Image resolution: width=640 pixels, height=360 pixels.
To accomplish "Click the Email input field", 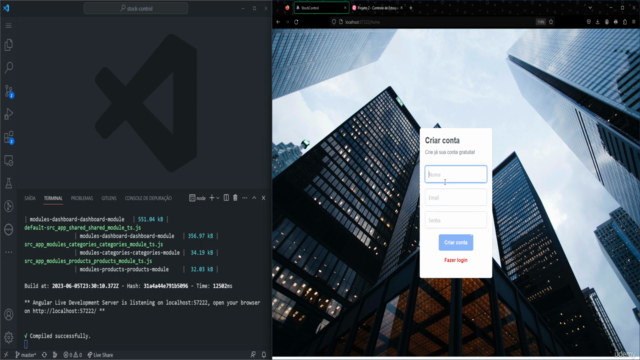I will (456, 198).
